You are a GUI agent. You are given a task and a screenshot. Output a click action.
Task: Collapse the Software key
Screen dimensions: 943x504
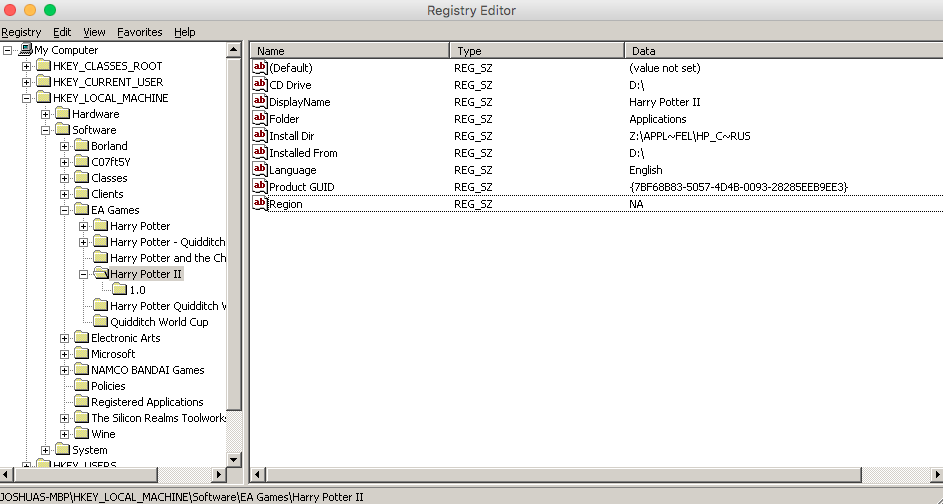pyautogui.click(x=46, y=130)
